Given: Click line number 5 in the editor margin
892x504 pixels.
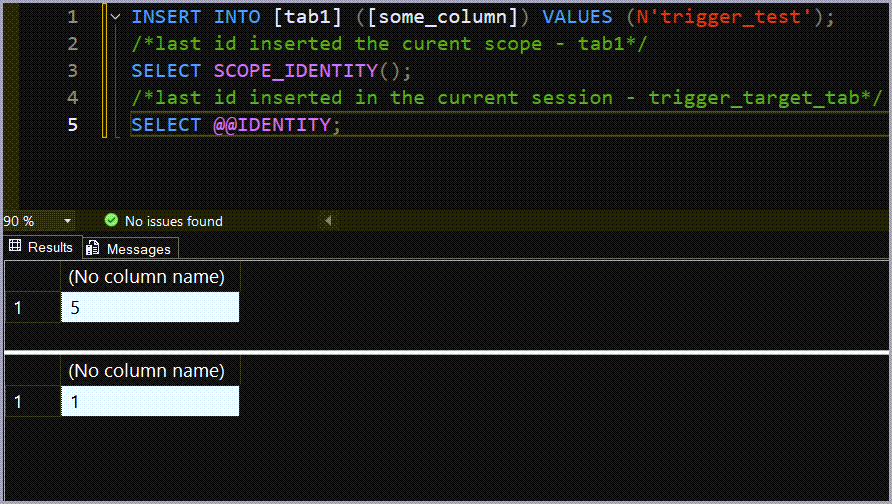Looking at the screenshot, I should pyautogui.click(x=72, y=125).
